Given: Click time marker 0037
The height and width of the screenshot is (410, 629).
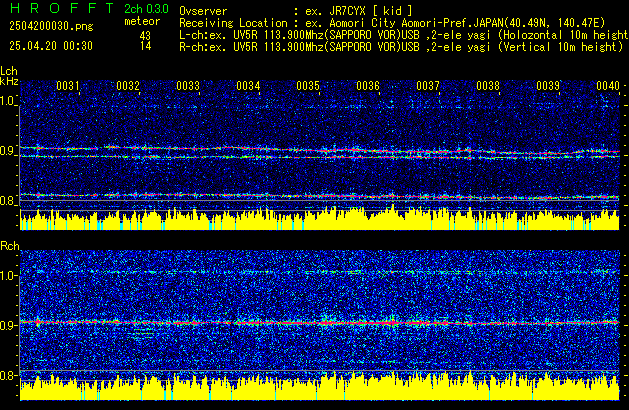Looking at the screenshot, I should [x=428, y=86].
